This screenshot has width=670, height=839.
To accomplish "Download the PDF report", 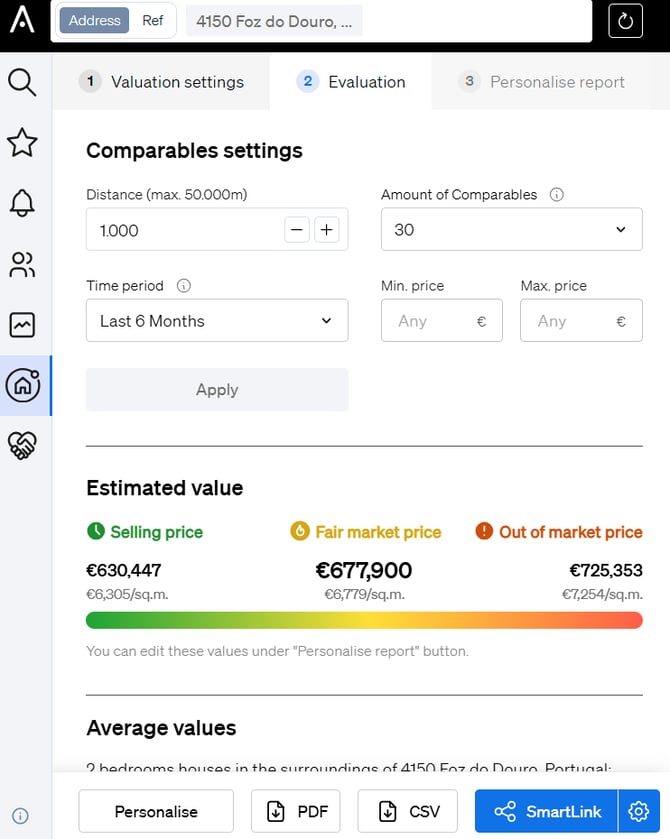I will tap(295, 811).
